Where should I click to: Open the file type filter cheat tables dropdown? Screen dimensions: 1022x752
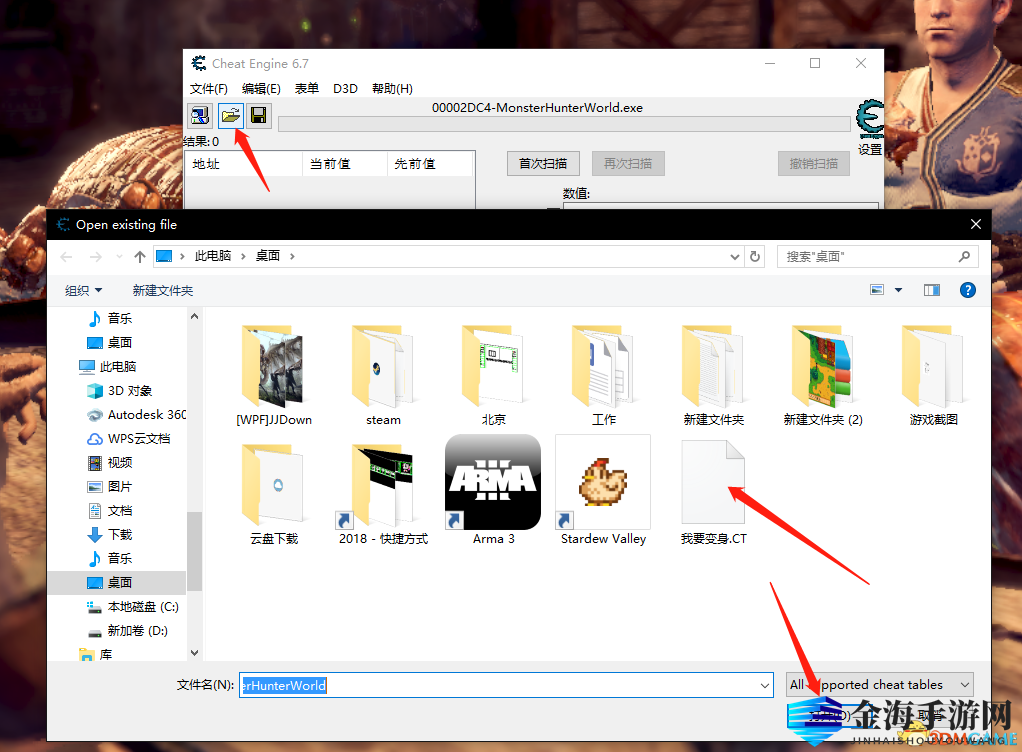(x=880, y=685)
